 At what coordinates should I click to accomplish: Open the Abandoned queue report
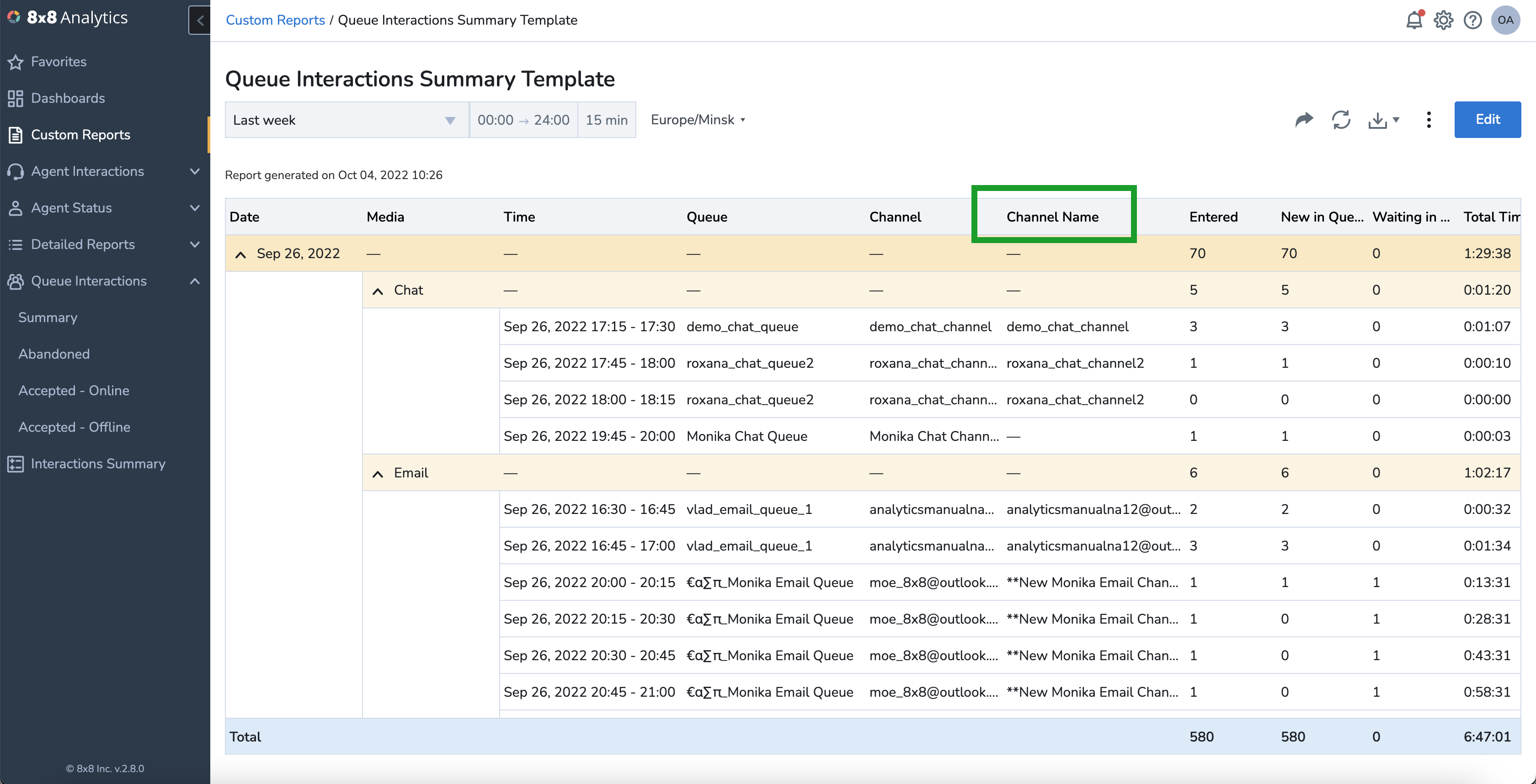pos(53,355)
